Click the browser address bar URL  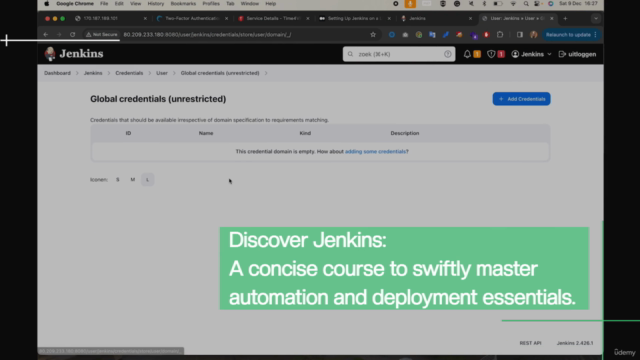tap(207, 35)
